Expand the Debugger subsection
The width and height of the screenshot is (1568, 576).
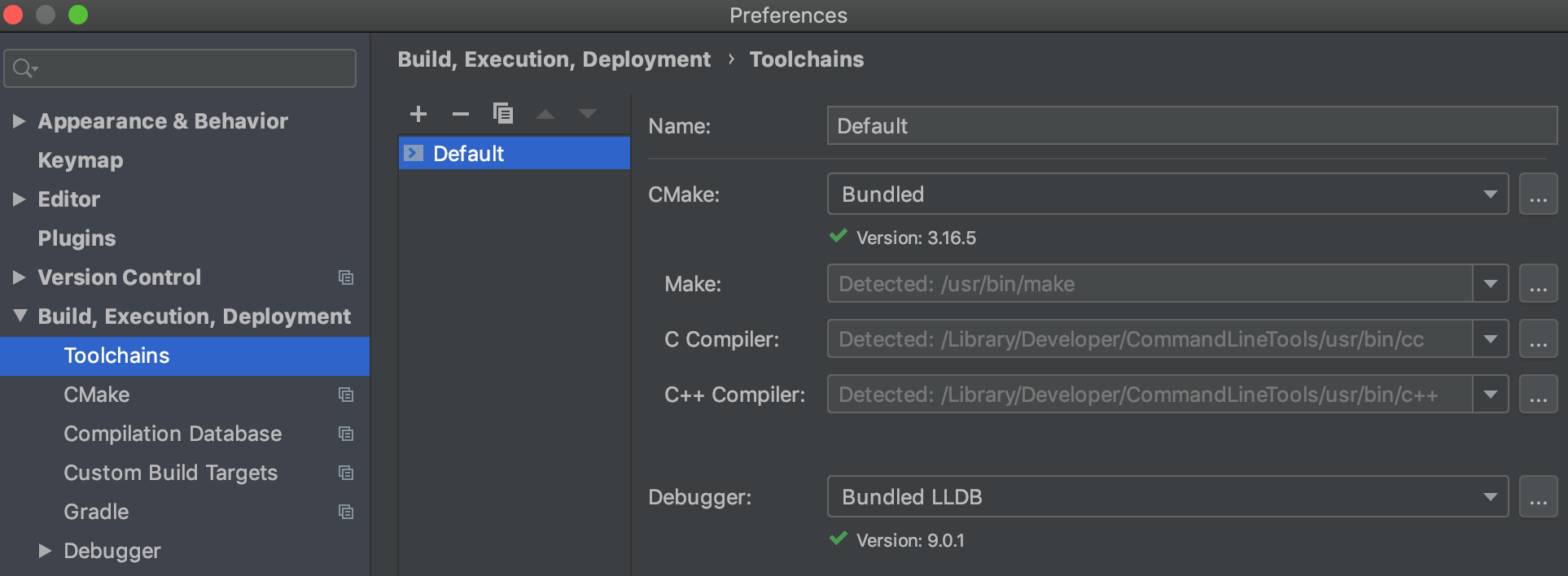click(x=46, y=551)
